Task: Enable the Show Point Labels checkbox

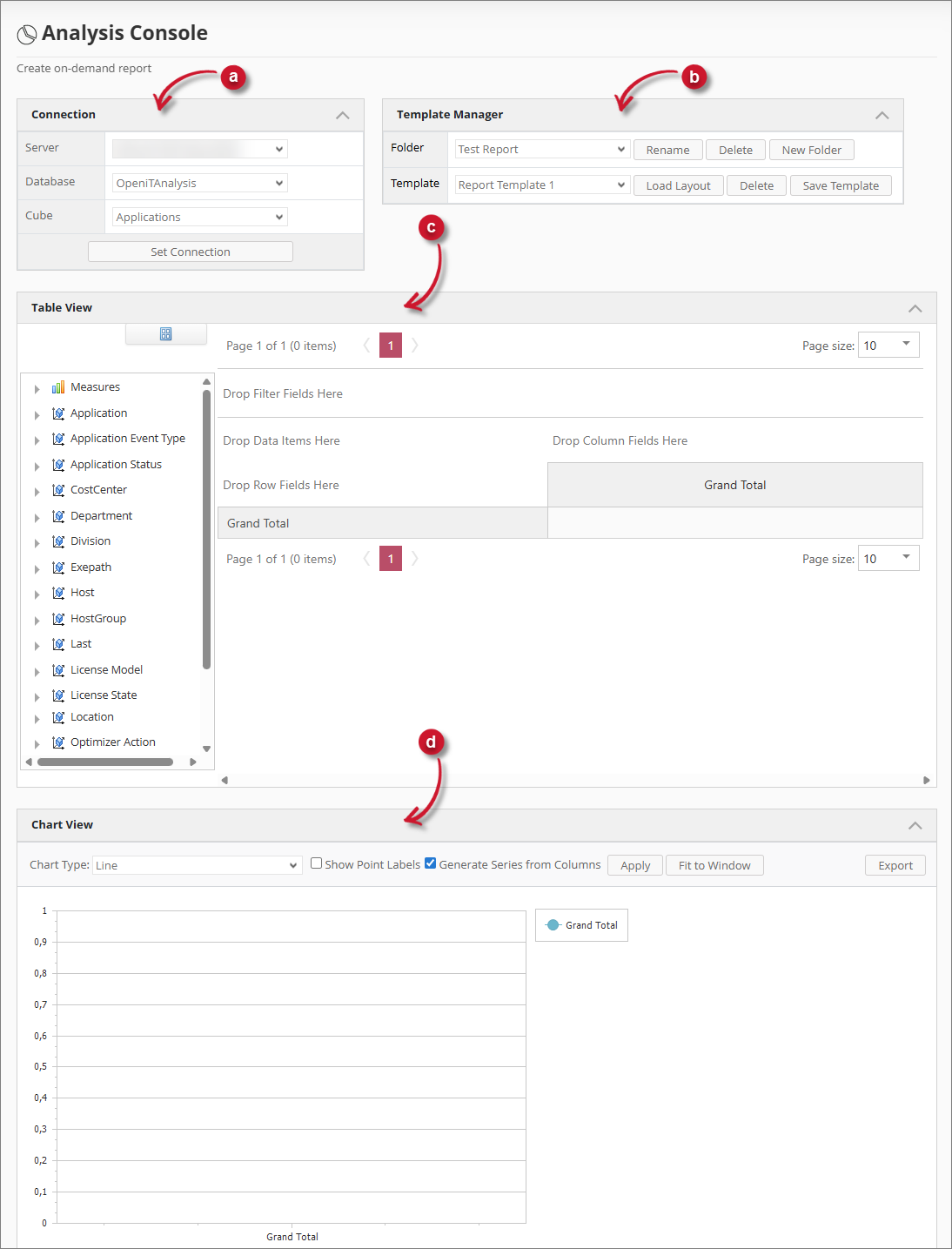Action: pos(316,863)
